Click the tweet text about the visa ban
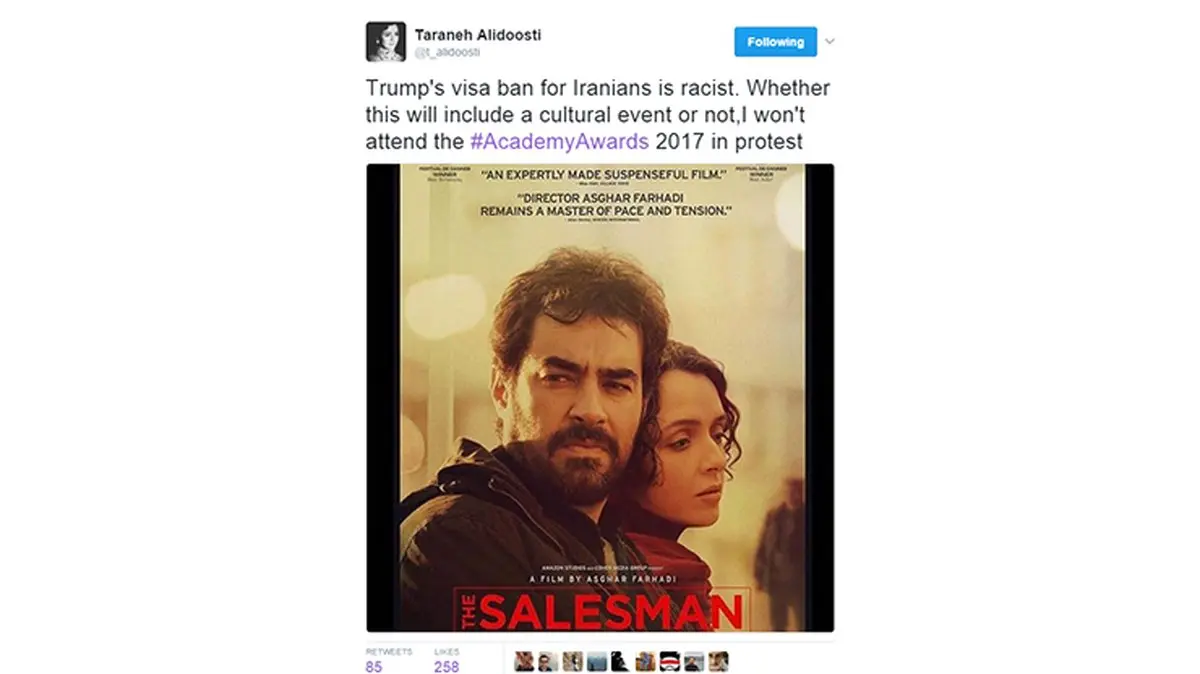This screenshot has height=674, width=1200. [598, 115]
